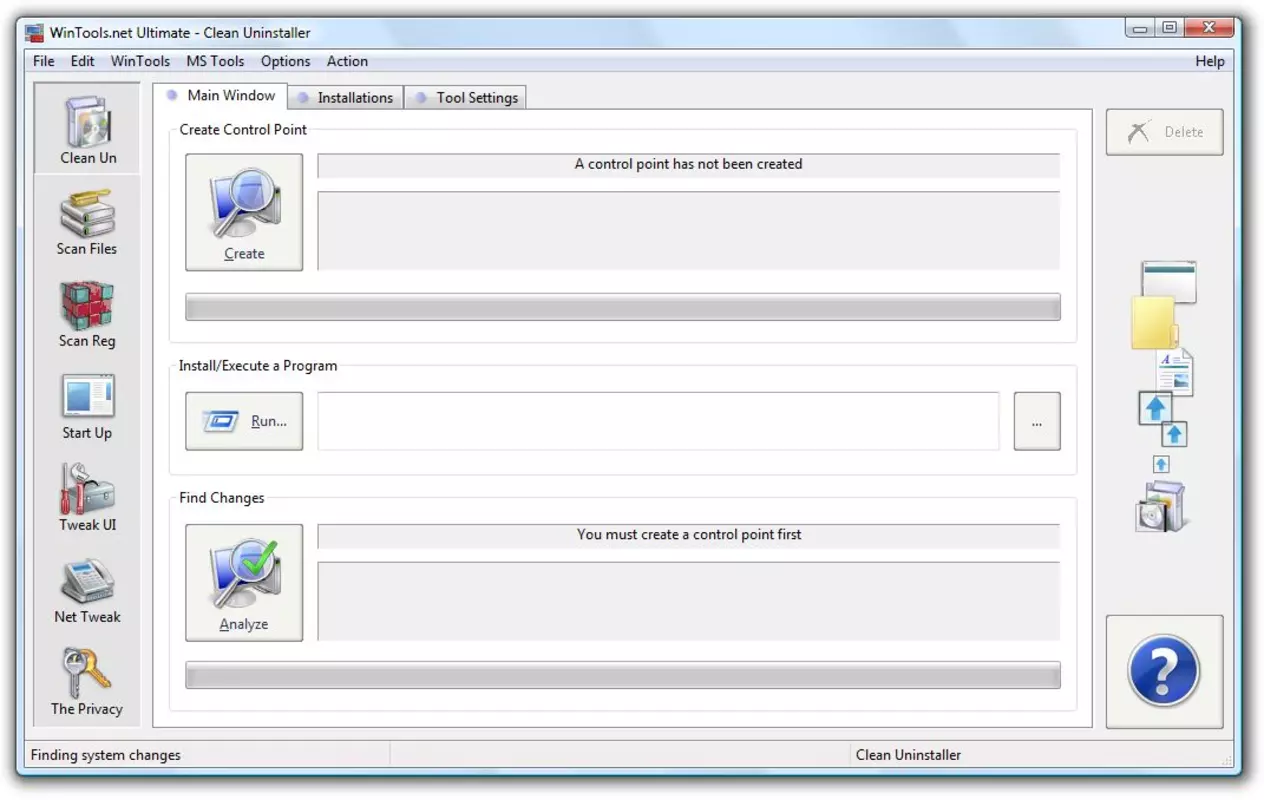
Task: Click the software box graphic on the right
Action: (1161, 506)
